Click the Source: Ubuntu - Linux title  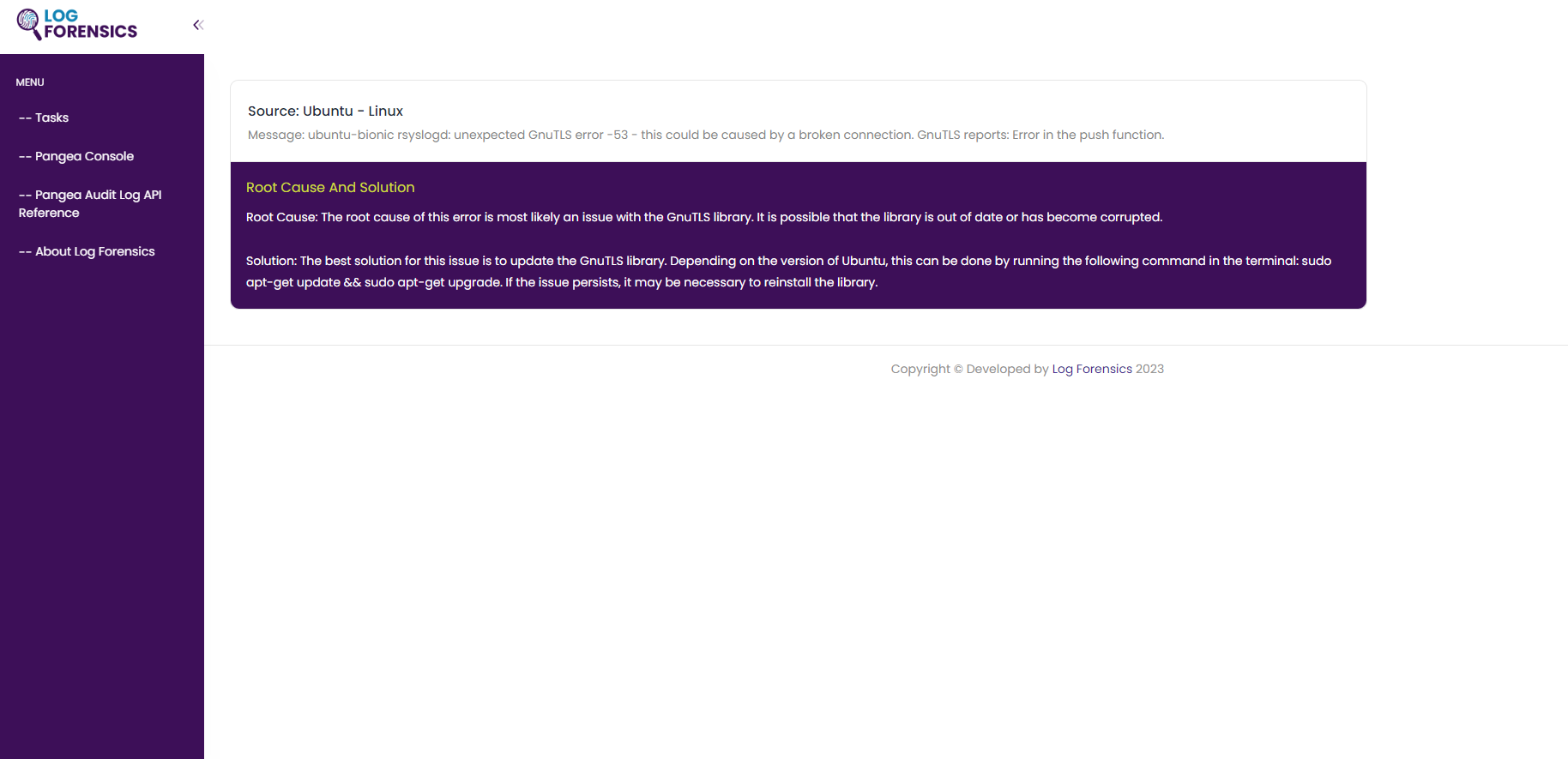pyautogui.click(x=325, y=111)
